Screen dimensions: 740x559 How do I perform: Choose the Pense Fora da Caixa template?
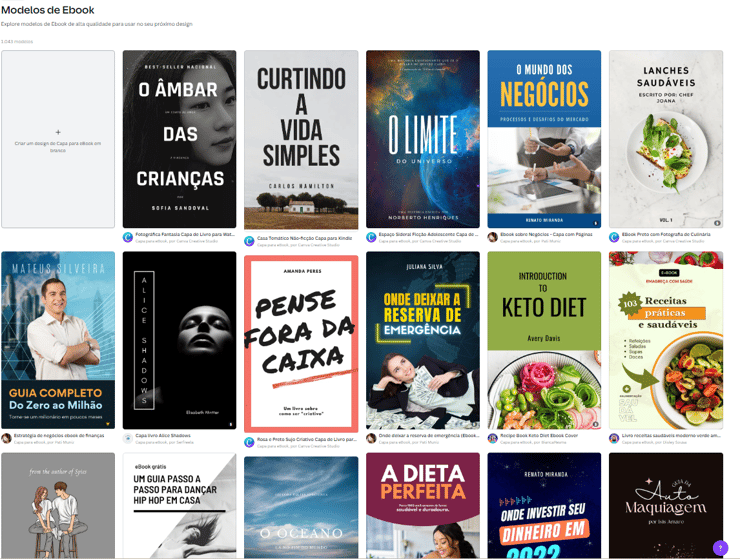point(301,342)
